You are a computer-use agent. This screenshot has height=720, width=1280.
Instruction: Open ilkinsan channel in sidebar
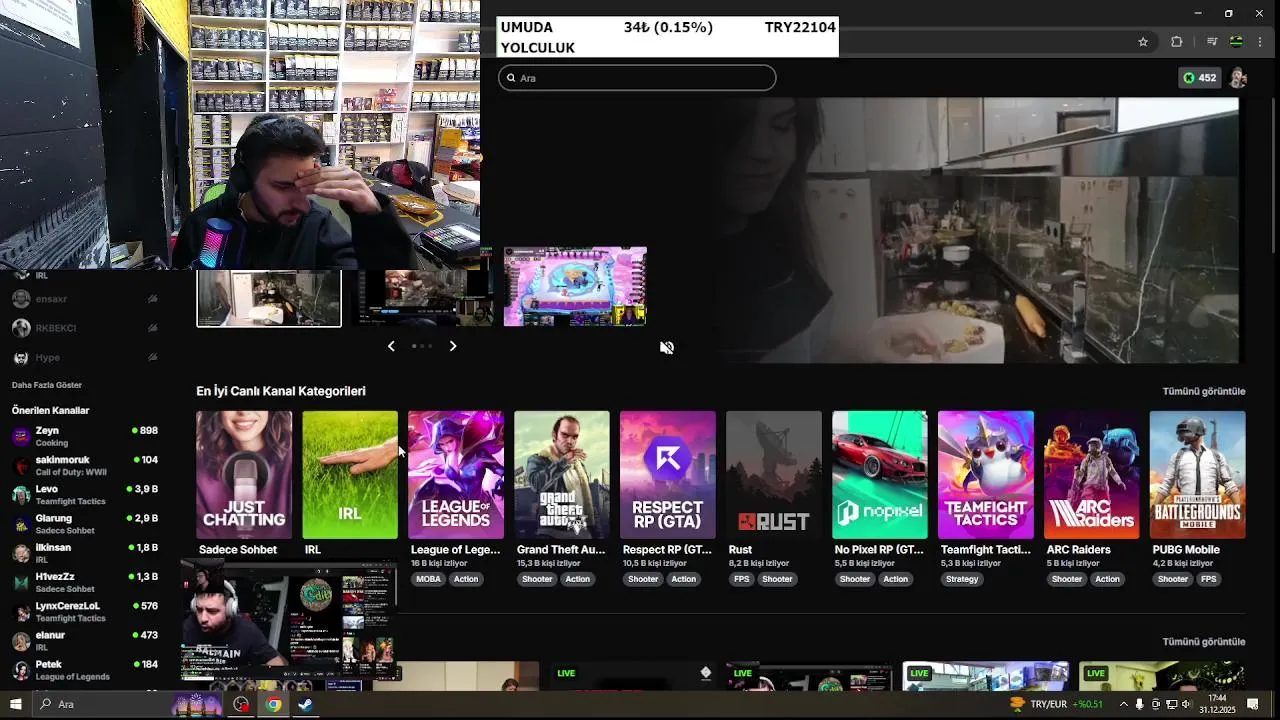click(85, 553)
